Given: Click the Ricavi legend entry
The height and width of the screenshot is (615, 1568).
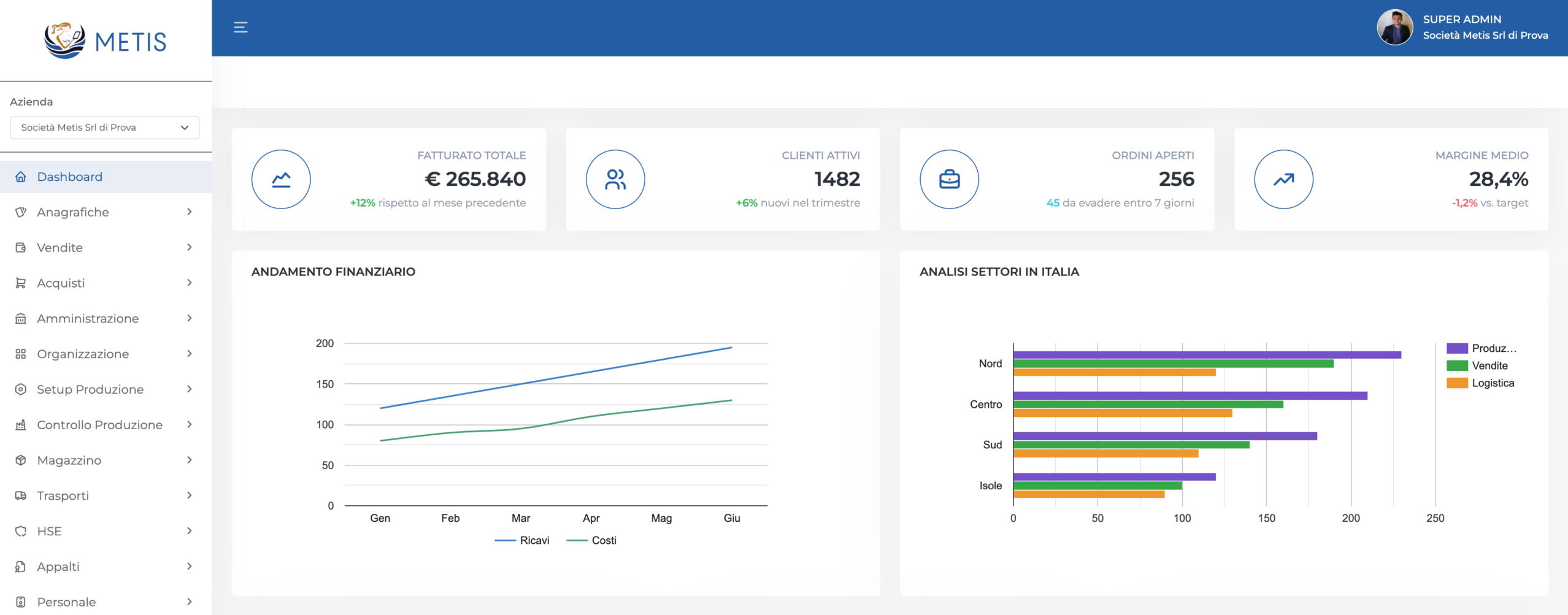Looking at the screenshot, I should pyautogui.click(x=522, y=540).
